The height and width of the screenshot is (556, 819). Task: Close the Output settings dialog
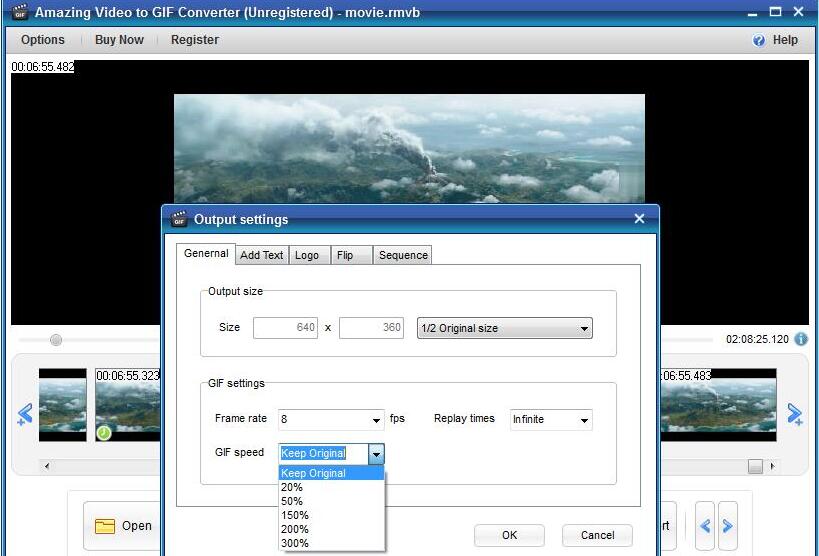point(639,219)
